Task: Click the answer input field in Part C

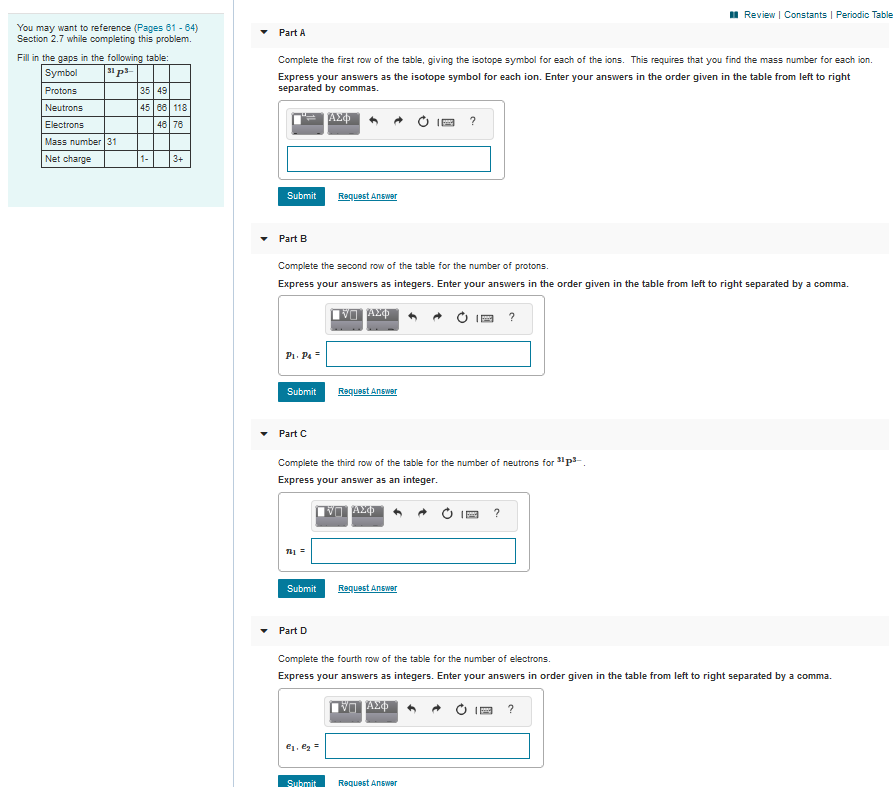Action: click(x=412, y=550)
